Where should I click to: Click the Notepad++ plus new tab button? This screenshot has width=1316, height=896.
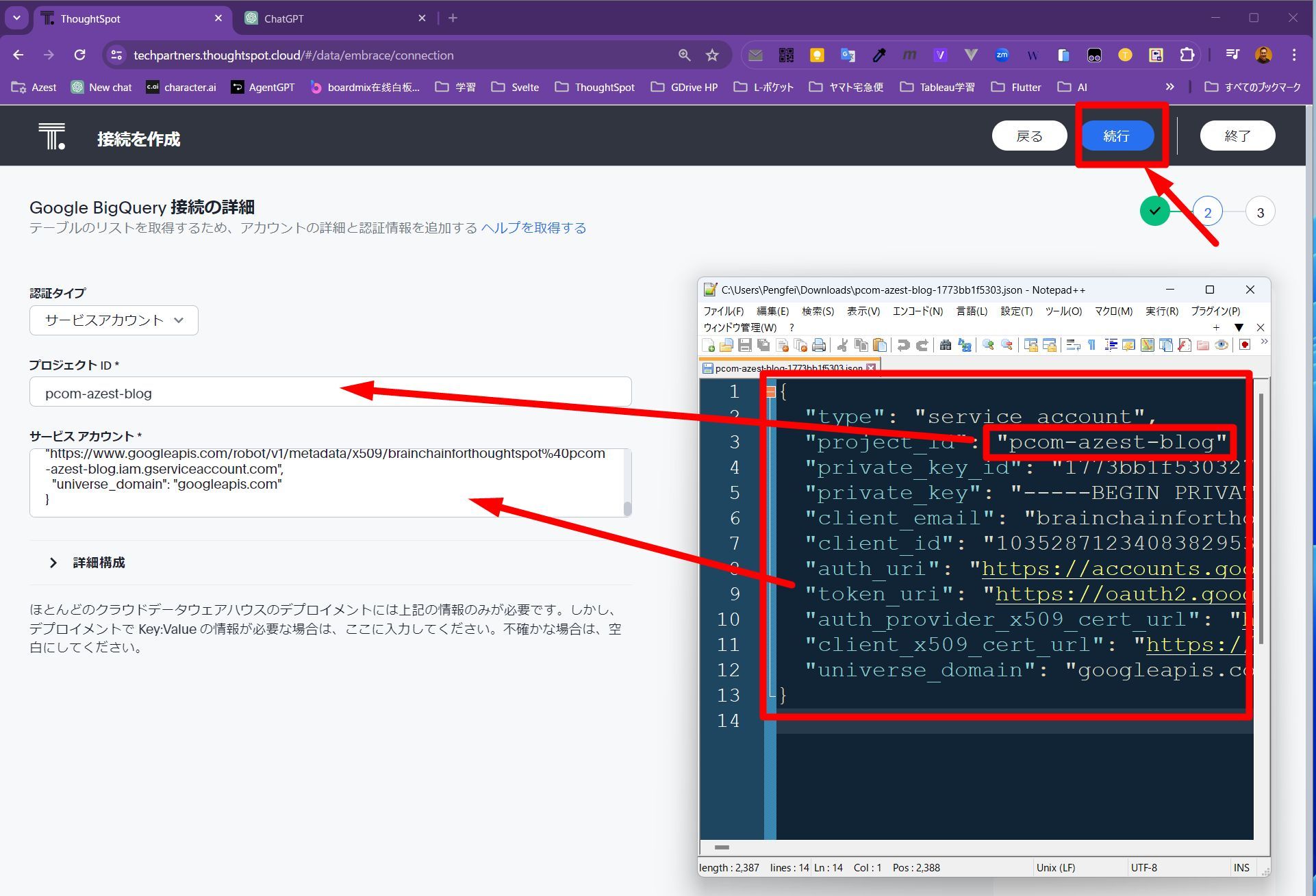(1216, 327)
